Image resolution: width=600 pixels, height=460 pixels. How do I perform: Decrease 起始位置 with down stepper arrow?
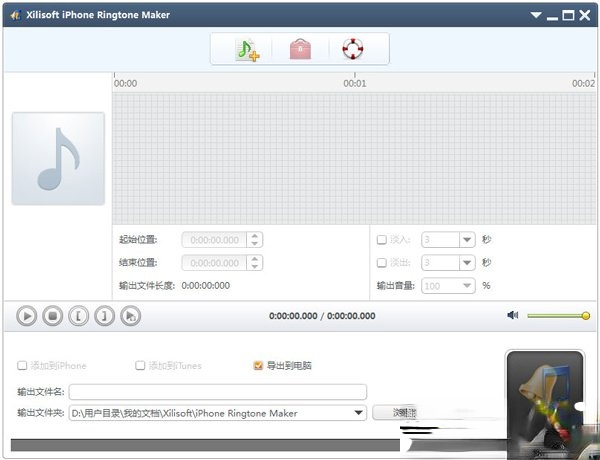254,244
